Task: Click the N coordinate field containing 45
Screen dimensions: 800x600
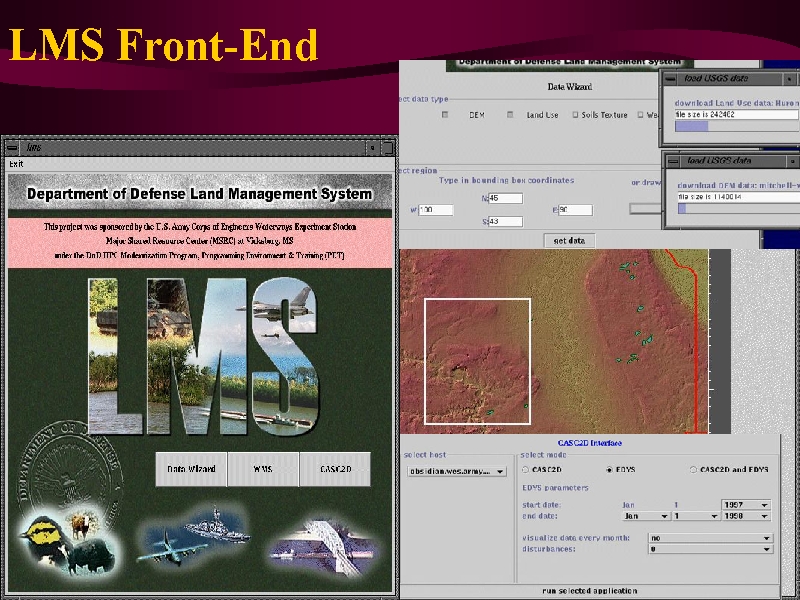Action: coord(505,198)
